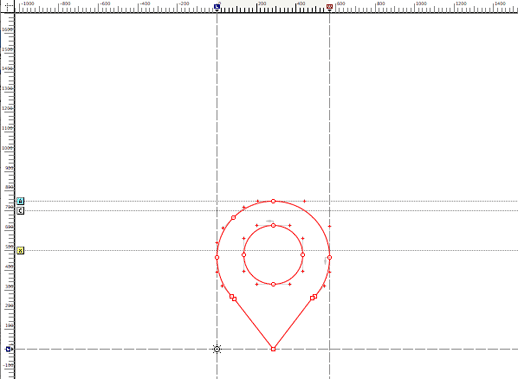Select the bottom node of inner circle

(273, 284)
